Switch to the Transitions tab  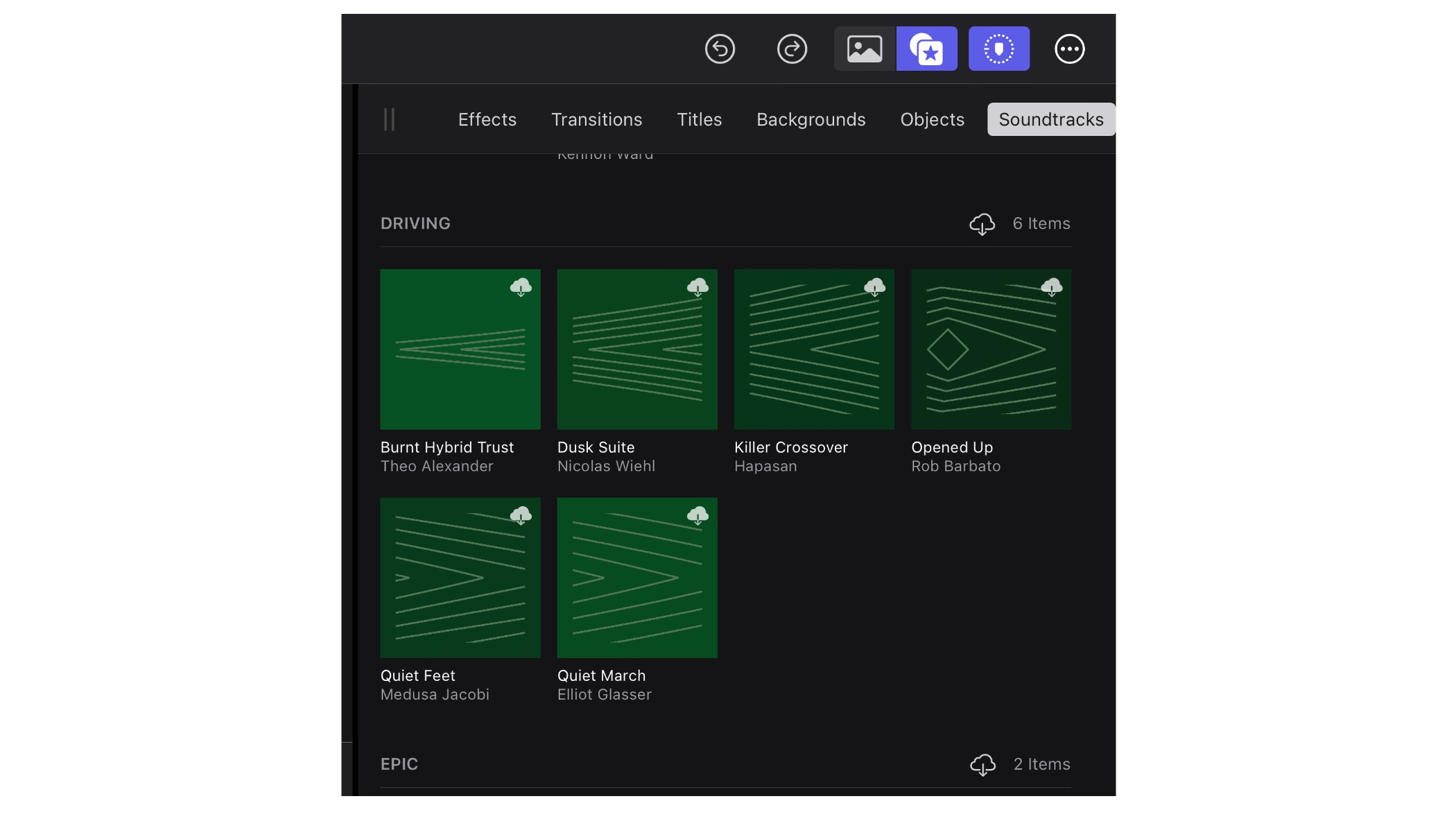tap(596, 119)
